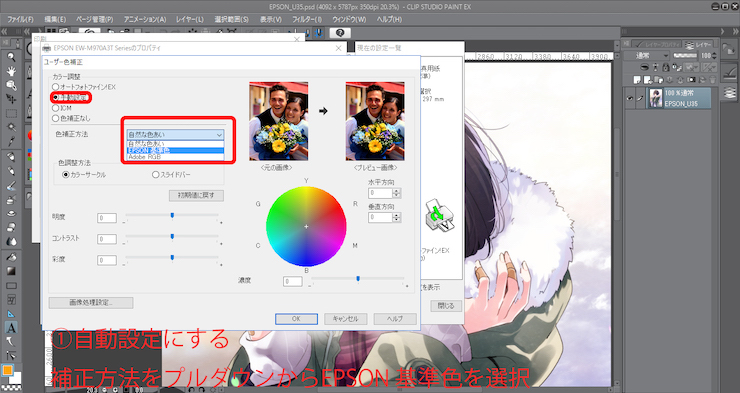Select the カラーサークル radio button
The image size is (740, 393).
click(66, 175)
